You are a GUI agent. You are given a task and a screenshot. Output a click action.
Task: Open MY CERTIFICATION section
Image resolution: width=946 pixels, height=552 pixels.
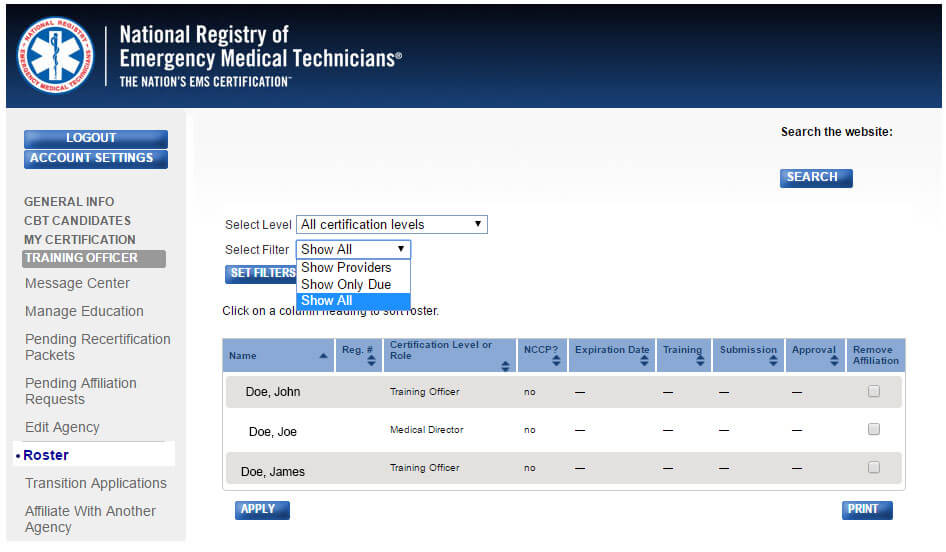80,240
